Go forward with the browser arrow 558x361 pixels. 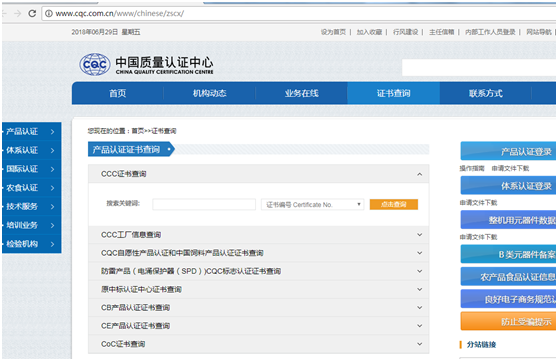point(17,14)
